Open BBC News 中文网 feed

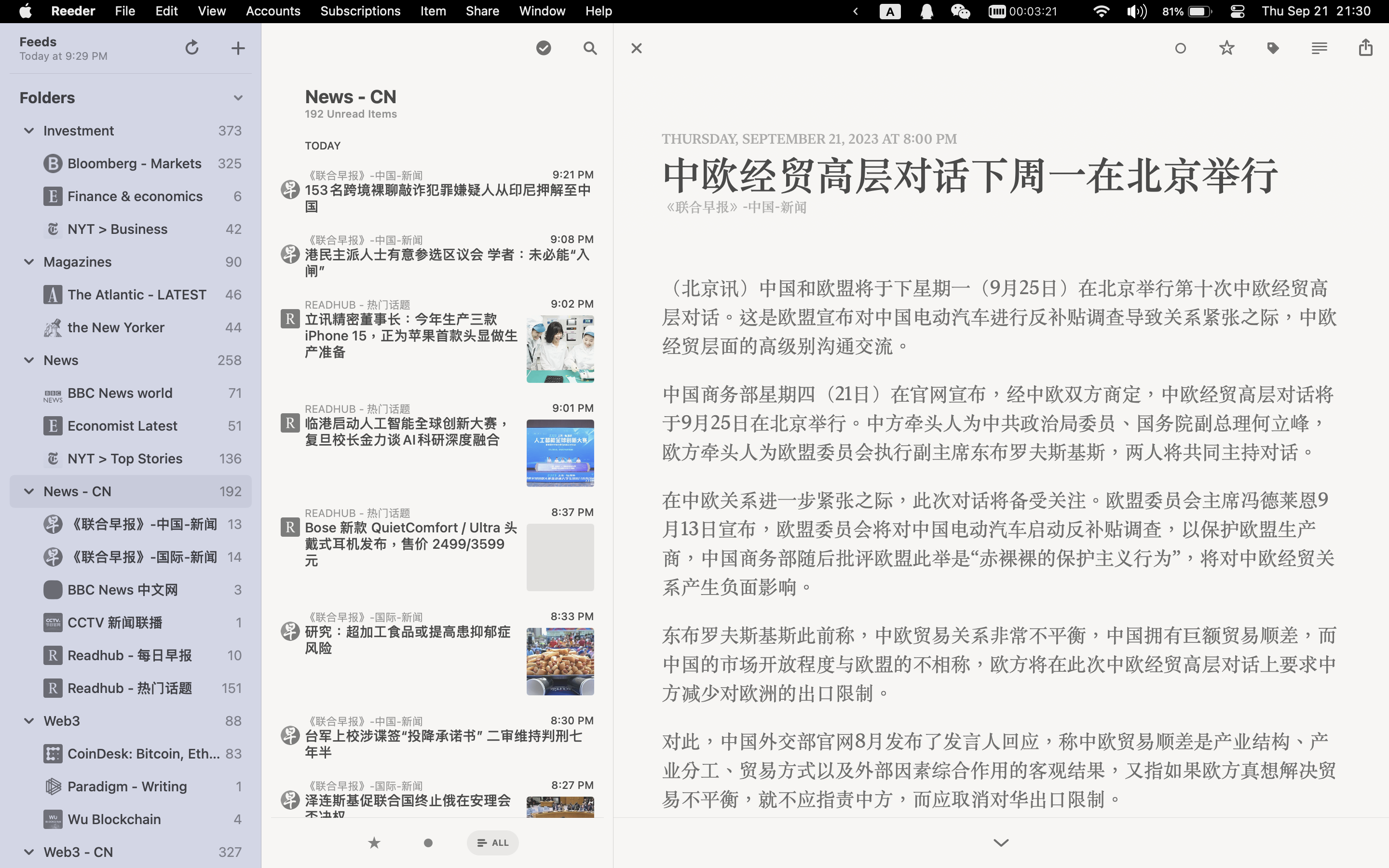[x=131, y=590]
